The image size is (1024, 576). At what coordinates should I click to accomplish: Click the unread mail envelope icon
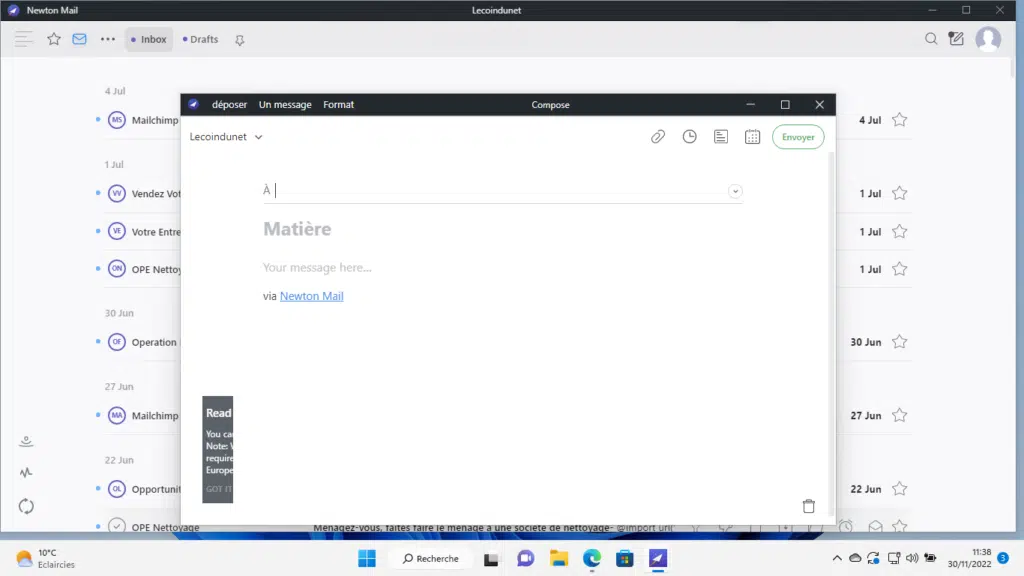pos(79,39)
